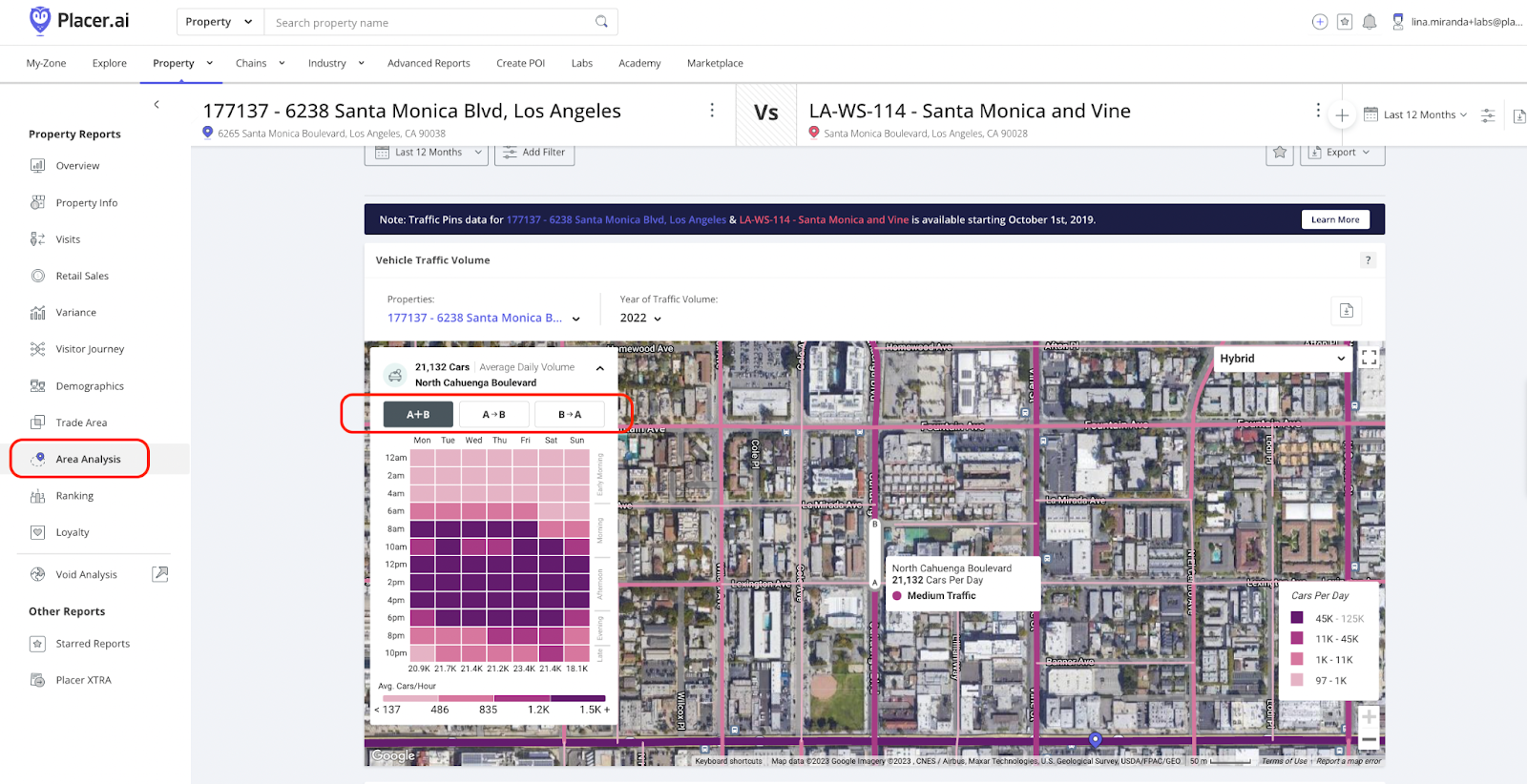The image size is (1527, 784).
Task: Open the user account icon
Action: 1398,22
